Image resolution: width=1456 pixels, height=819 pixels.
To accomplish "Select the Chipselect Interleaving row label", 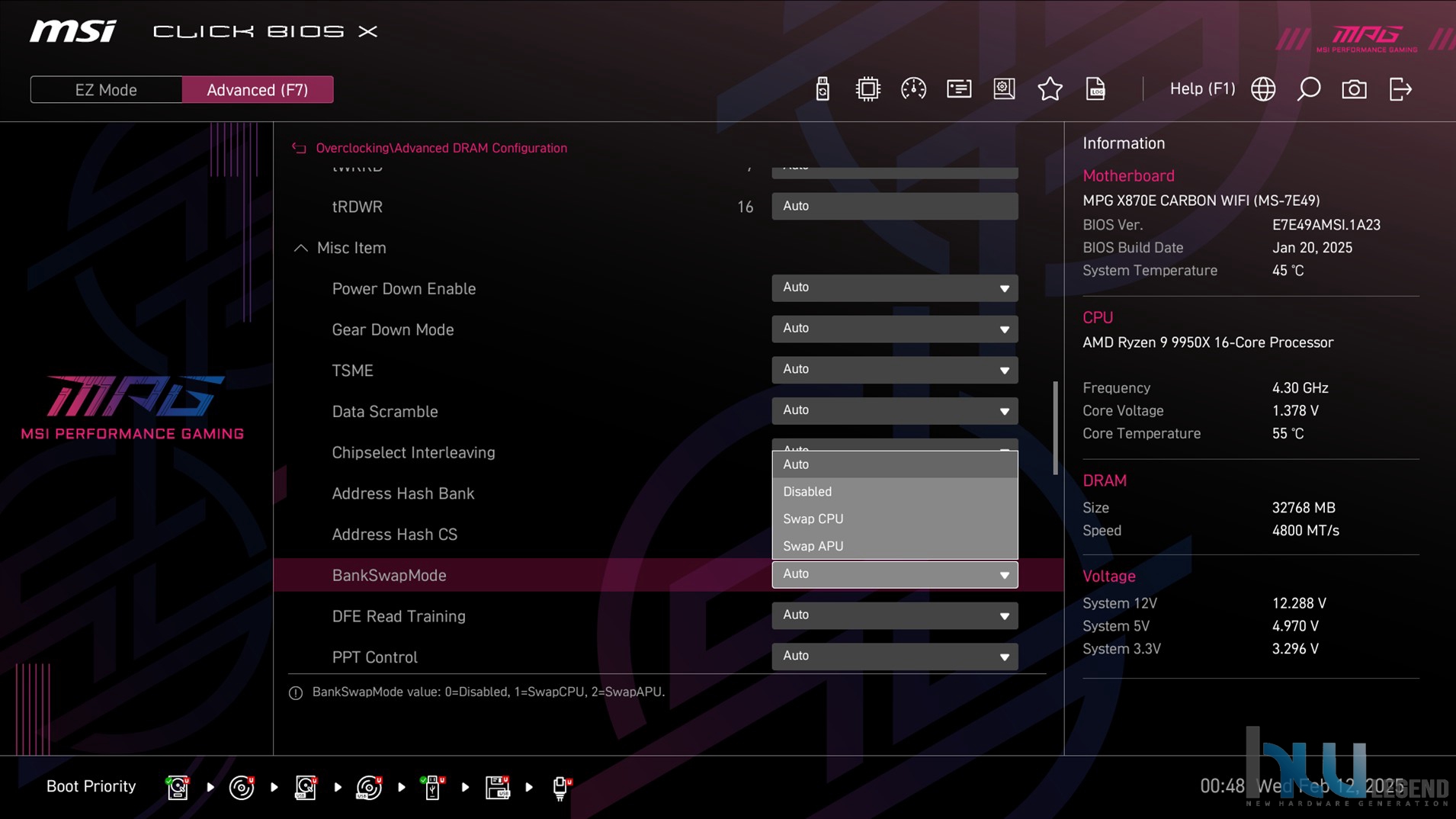I will click(x=413, y=452).
